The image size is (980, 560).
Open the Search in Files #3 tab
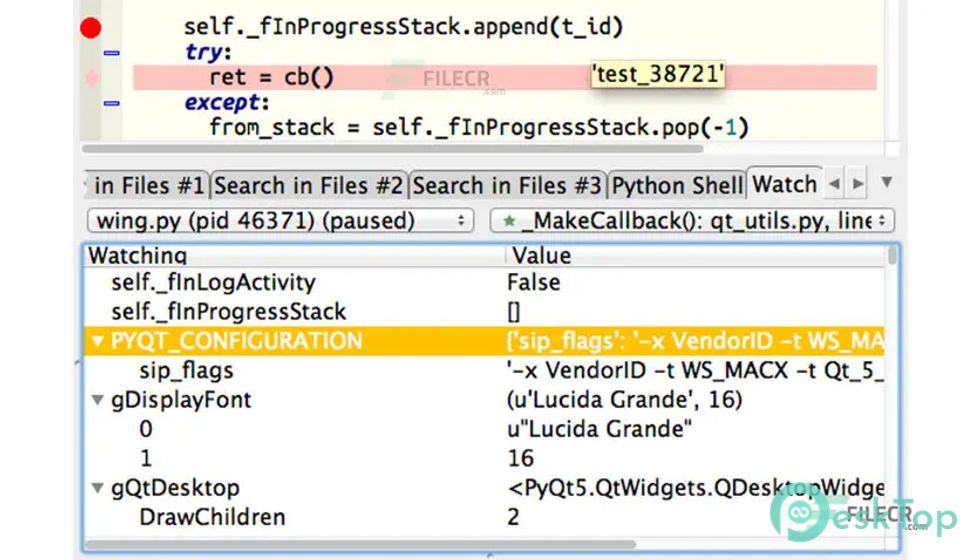507,185
